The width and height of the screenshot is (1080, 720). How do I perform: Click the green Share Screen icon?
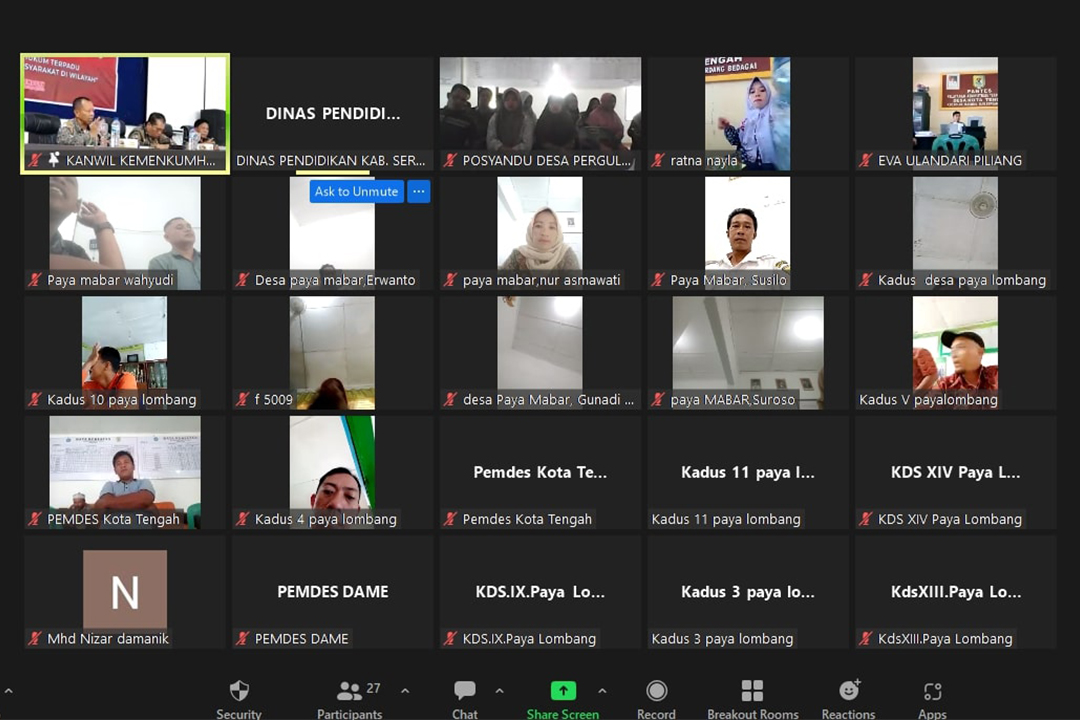click(x=563, y=691)
